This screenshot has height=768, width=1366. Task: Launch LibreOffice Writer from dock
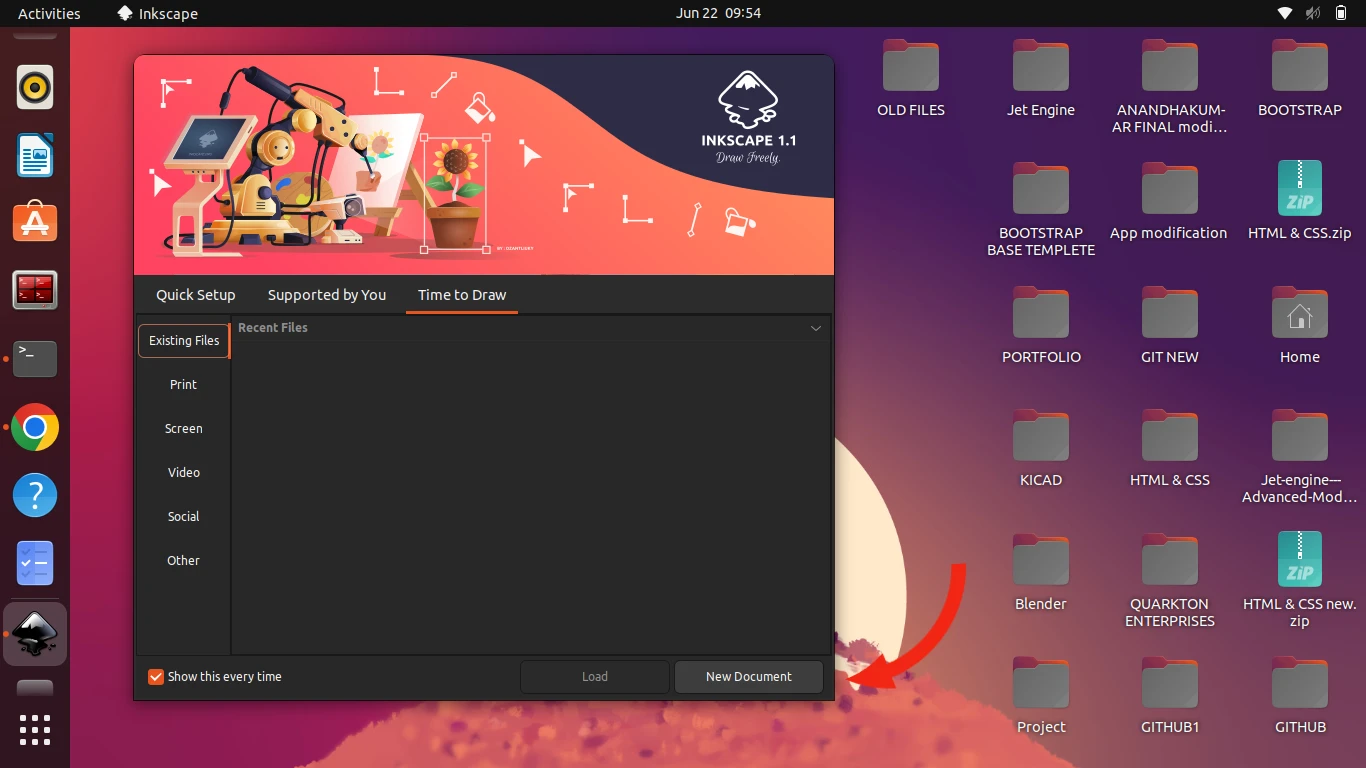(35, 156)
